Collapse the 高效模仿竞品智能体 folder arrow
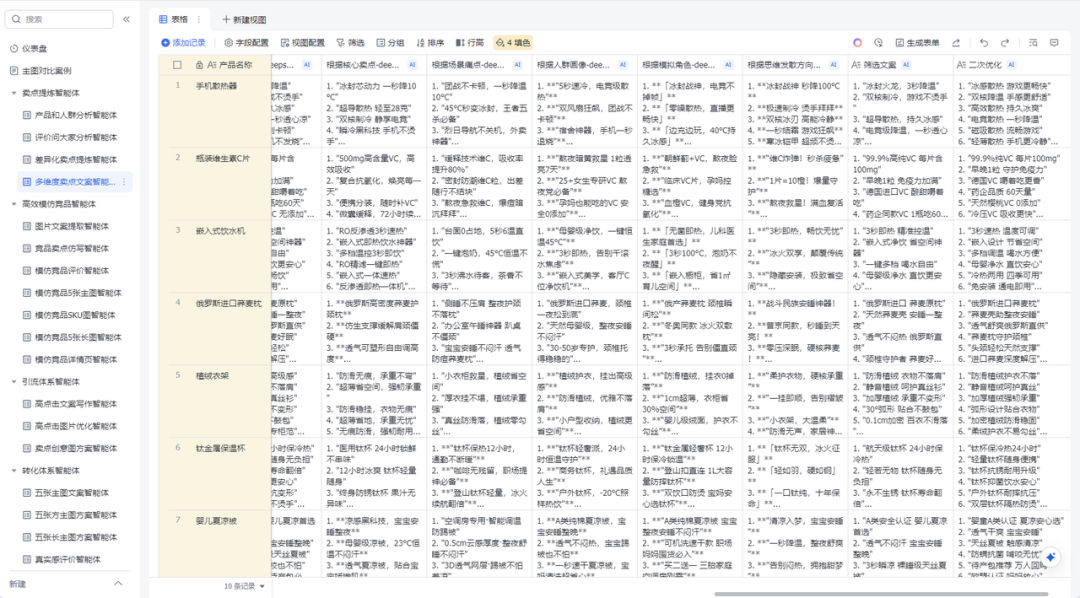 tap(14, 204)
